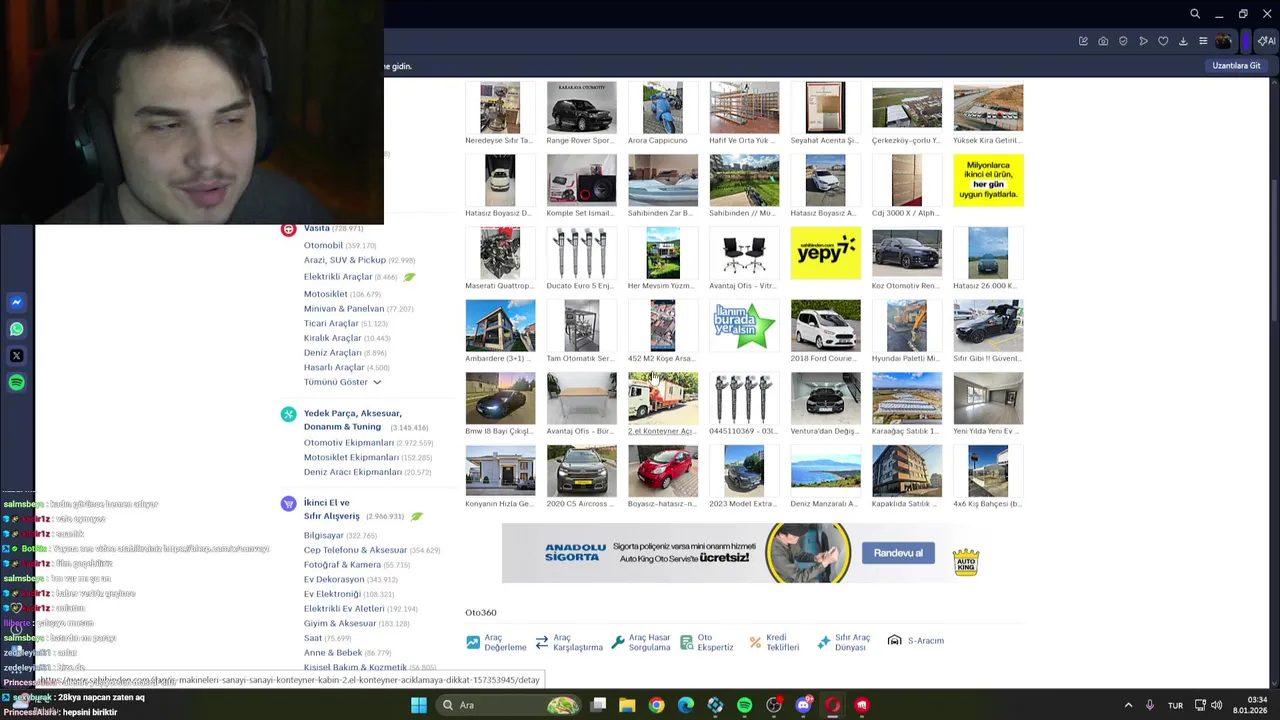Open the Range Rover Spor listing thumbnail
Screen dimensions: 1280x720
[581, 108]
